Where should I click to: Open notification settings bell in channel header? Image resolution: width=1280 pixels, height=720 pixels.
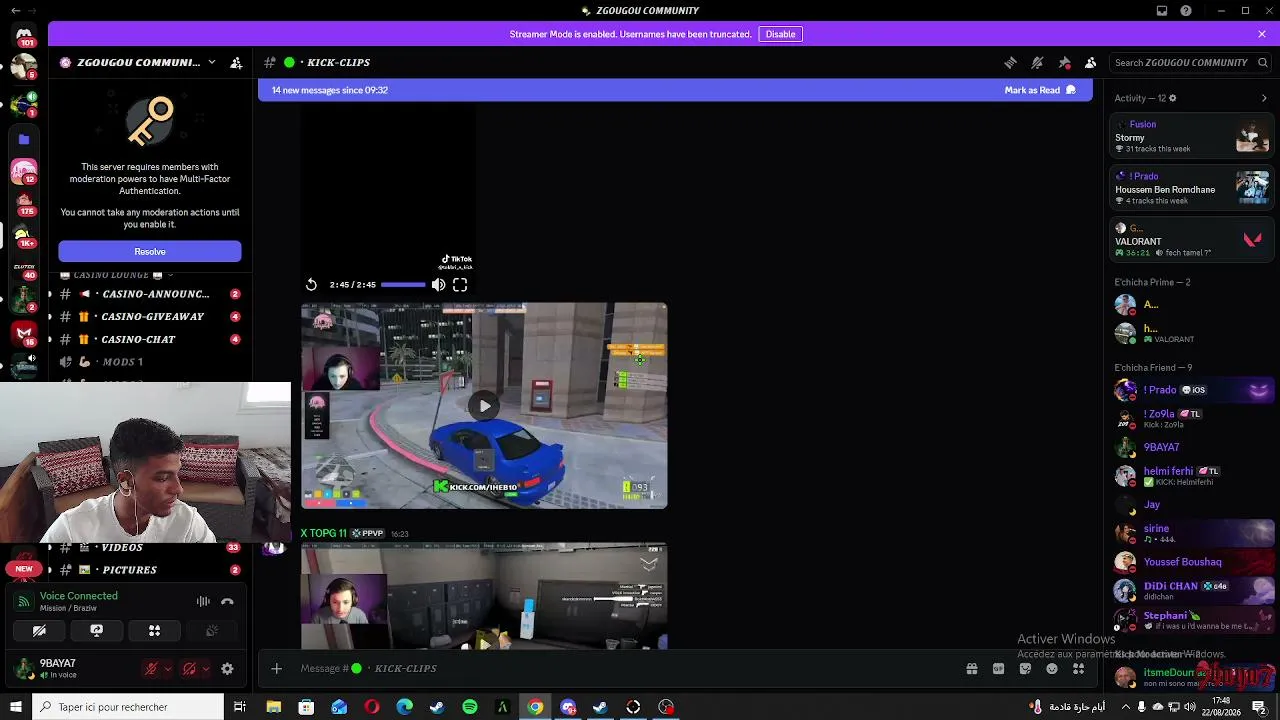1037,62
